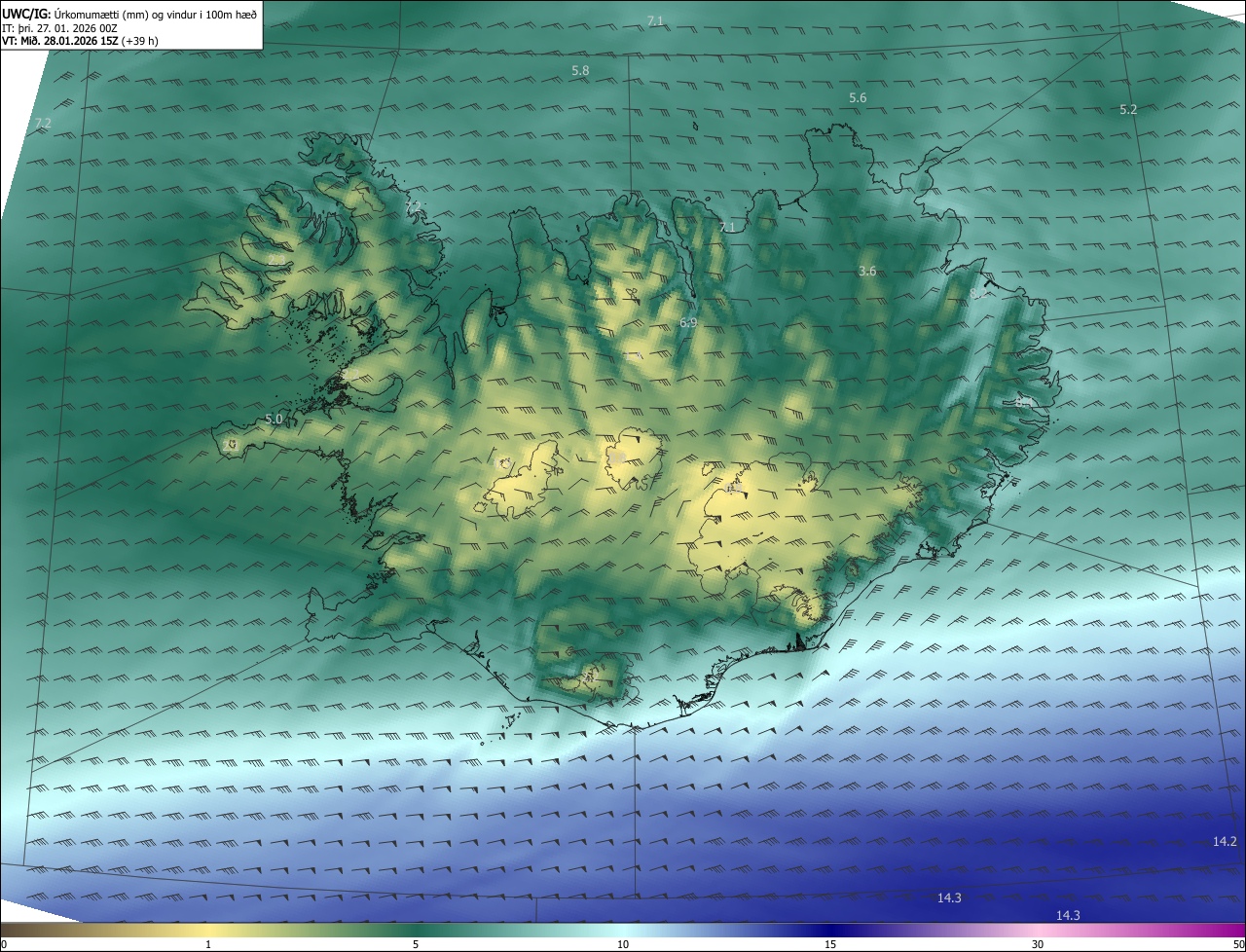Click the initial time line "IT: þri. 27. 01. 2026 00Z"
1246x952 pixels.
coord(59,28)
